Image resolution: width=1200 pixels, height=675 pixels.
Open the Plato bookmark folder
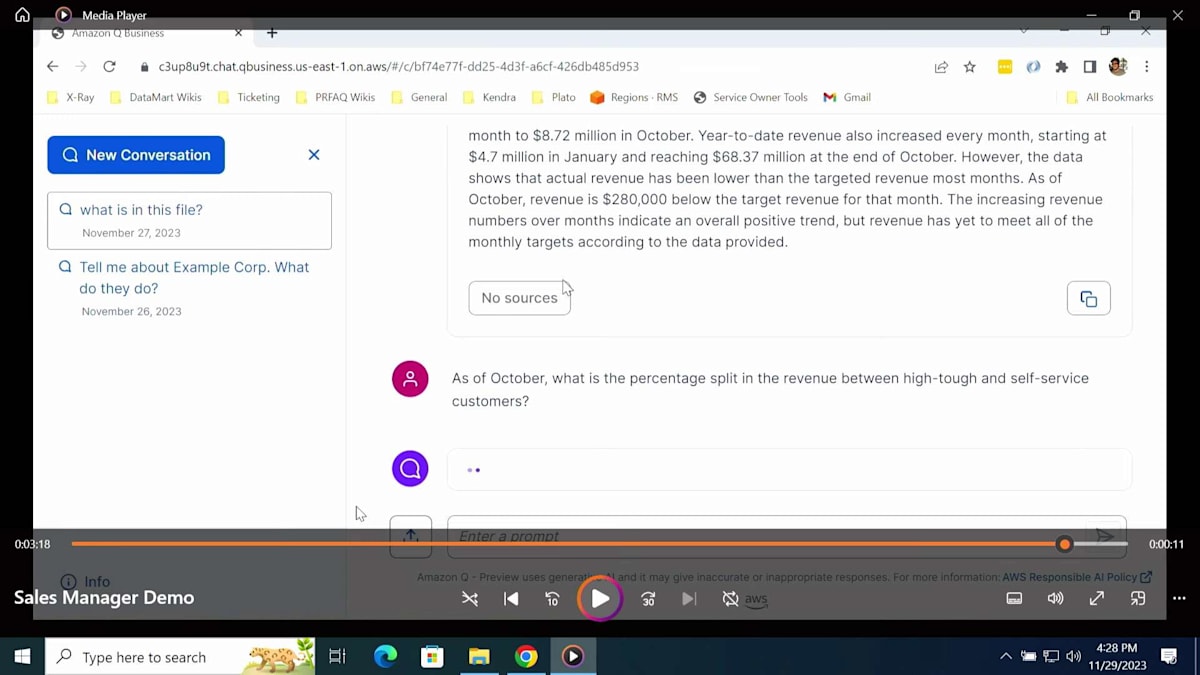[x=553, y=97]
